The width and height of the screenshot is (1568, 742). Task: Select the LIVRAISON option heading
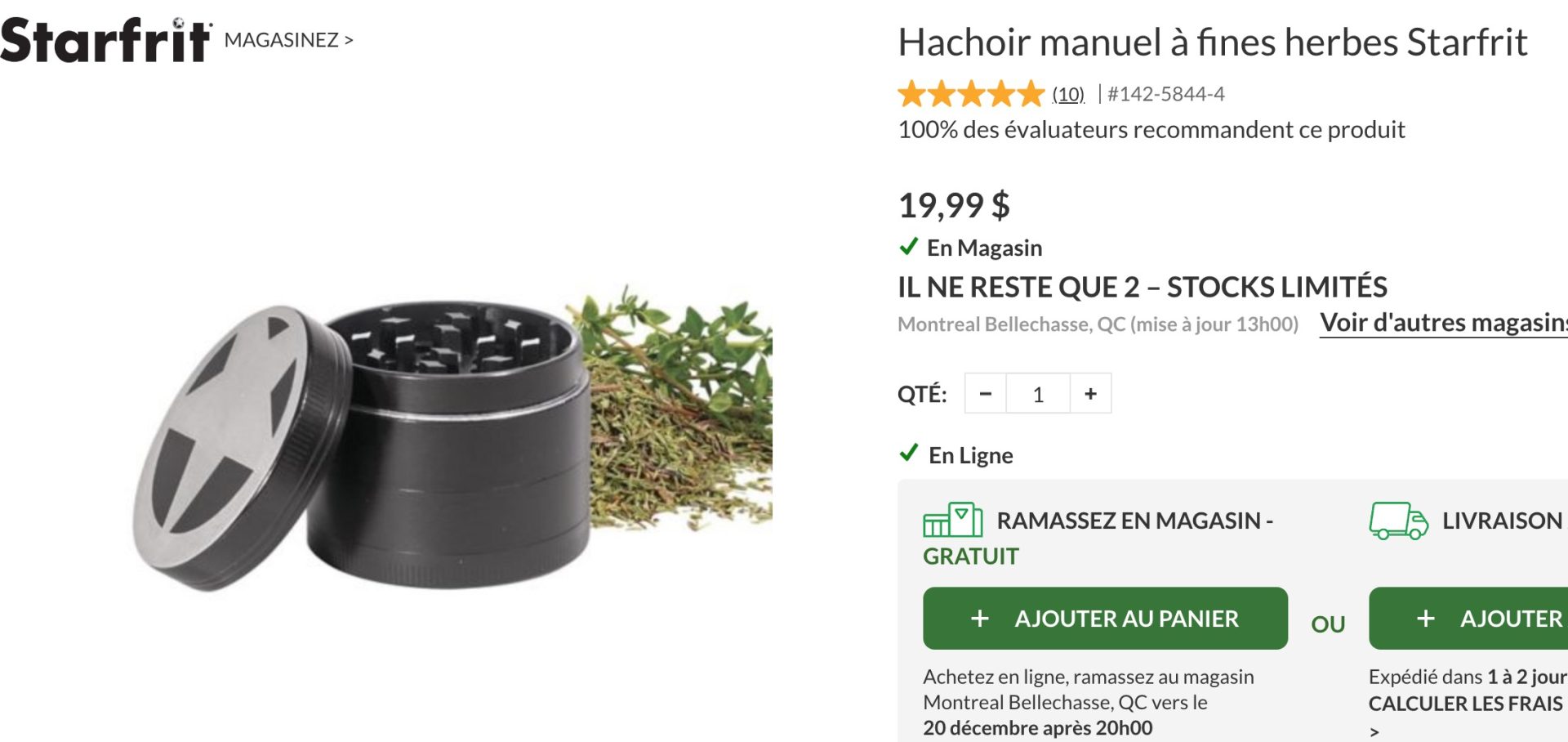1502,521
